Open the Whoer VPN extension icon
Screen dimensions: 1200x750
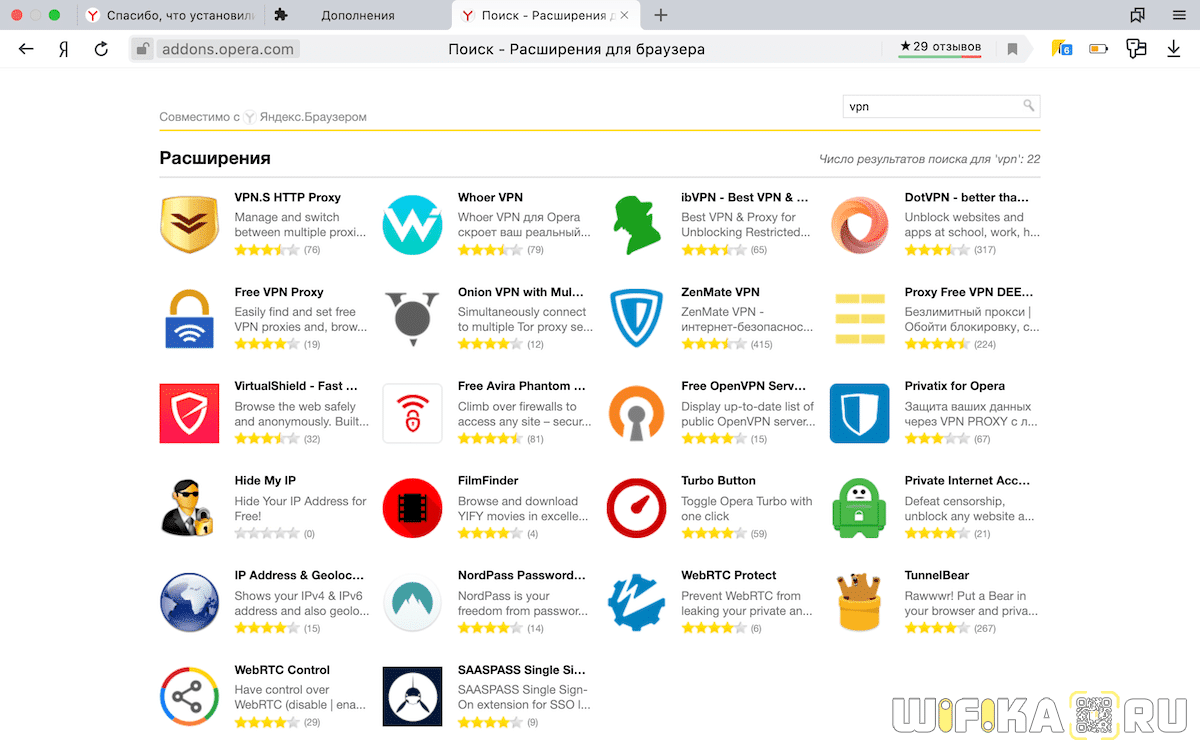(x=412, y=225)
